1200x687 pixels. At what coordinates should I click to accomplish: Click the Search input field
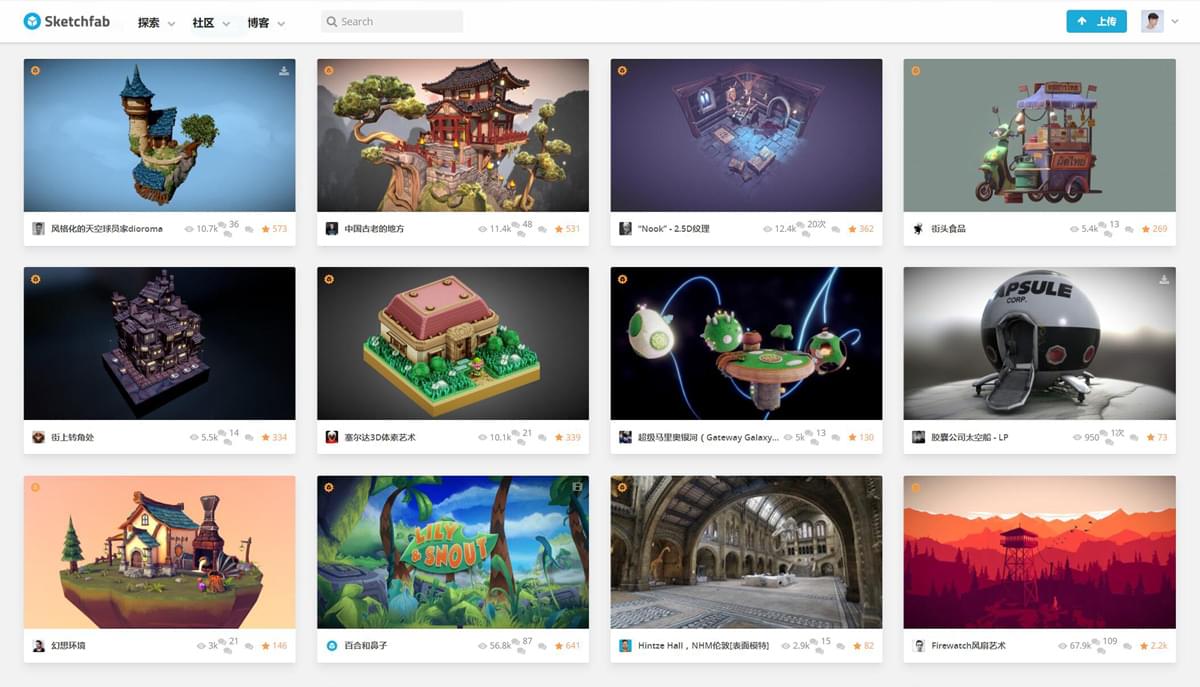(x=392, y=21)
